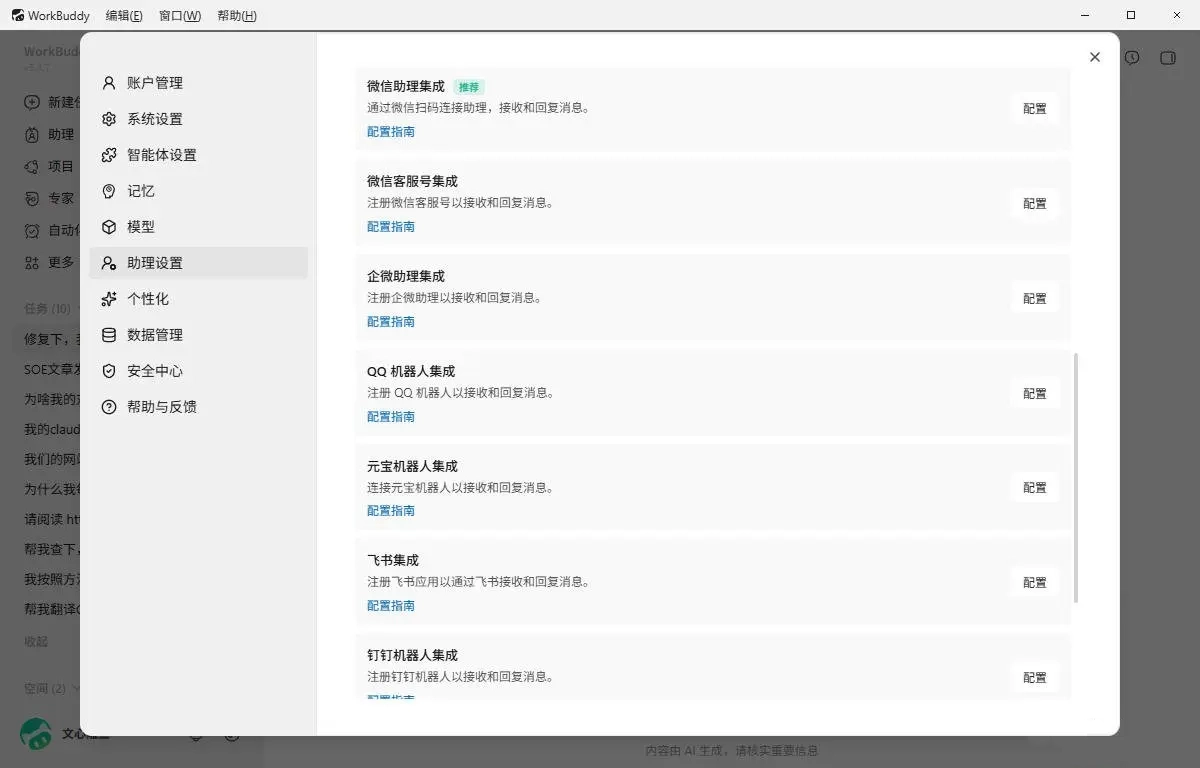This screenshot has height=768, width=1200.
Task: Click the 飞书集成 heading
Action: point(393,560)
